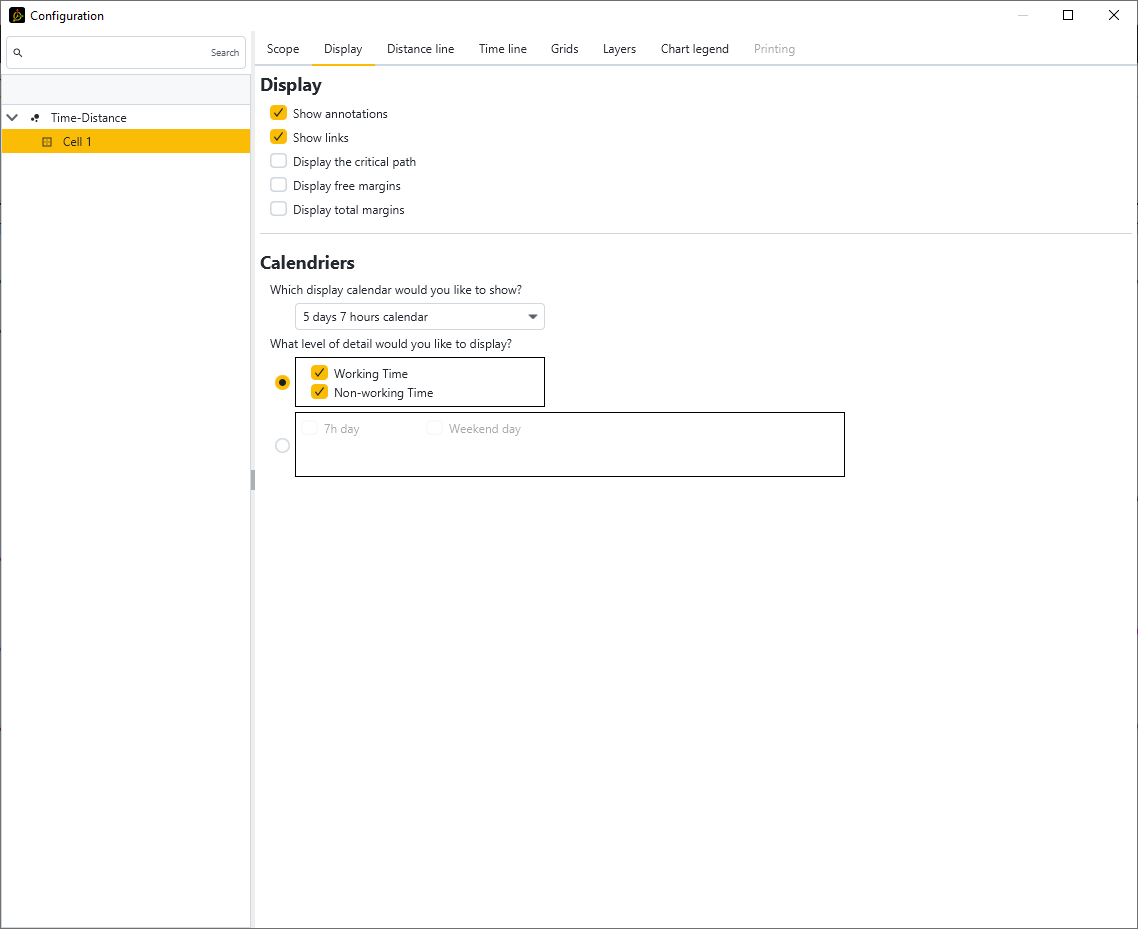This screenshot has width=1138, height=929.
Task: Select the second detail-level radio button
Action: tap(282, 445)
